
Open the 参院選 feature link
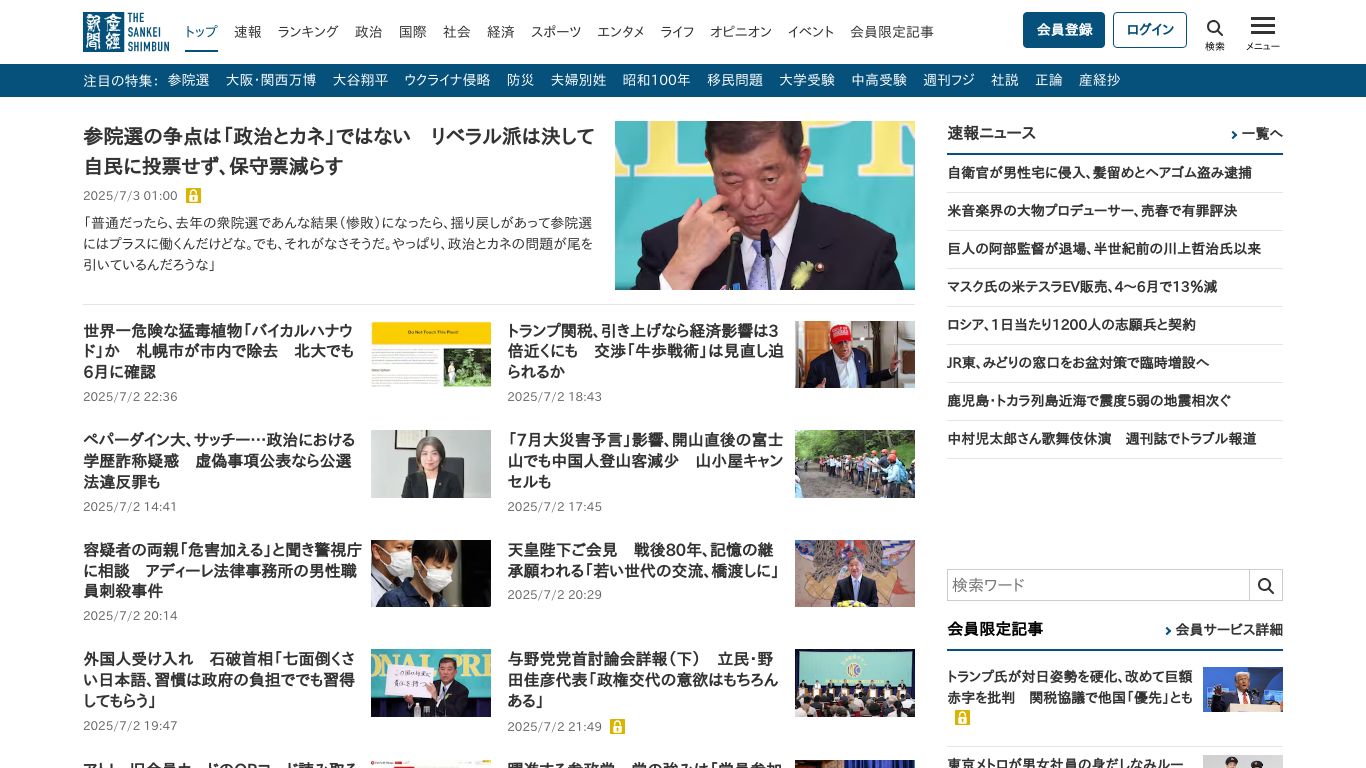(189, 80)
